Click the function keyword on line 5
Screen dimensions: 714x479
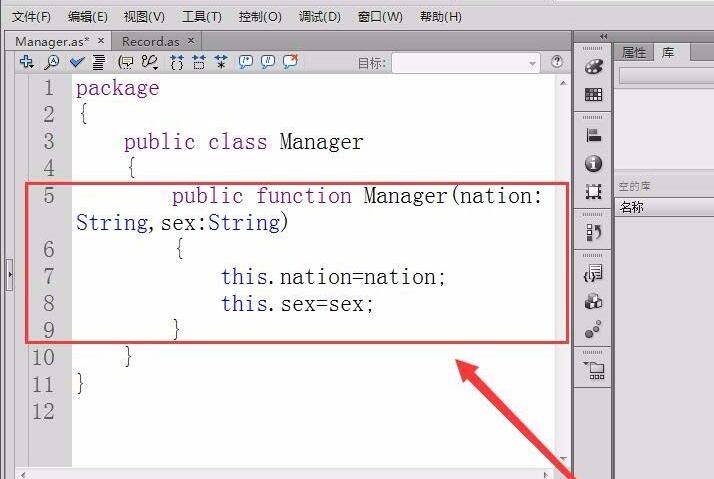coord(304,196)
